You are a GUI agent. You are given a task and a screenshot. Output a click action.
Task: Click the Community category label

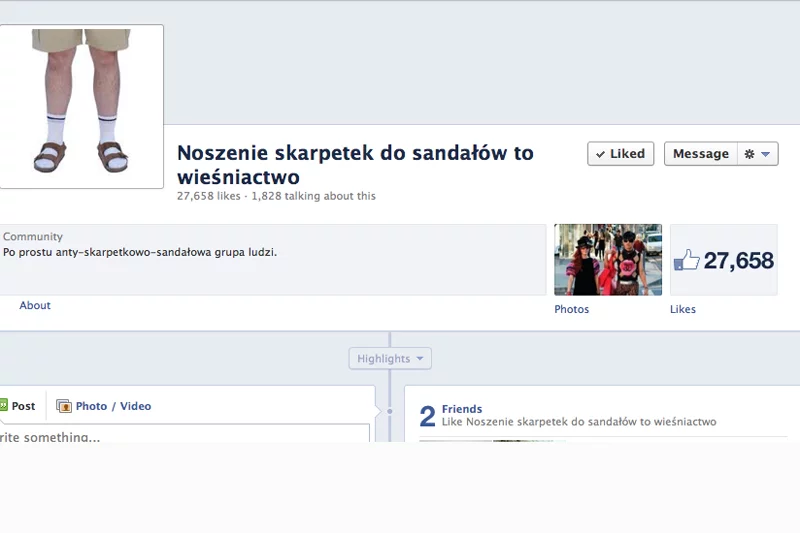33,236
